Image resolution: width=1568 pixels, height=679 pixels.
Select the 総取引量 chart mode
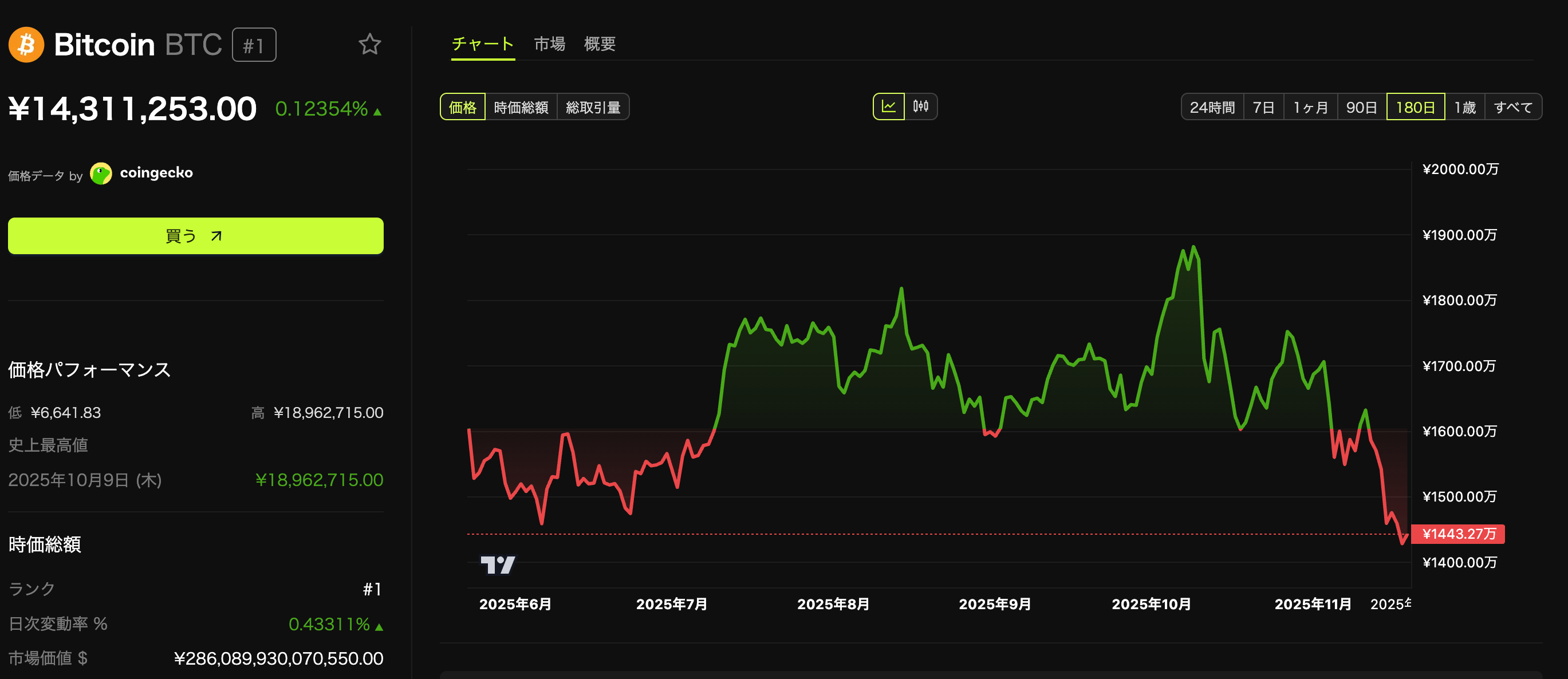tap(592, 107)
